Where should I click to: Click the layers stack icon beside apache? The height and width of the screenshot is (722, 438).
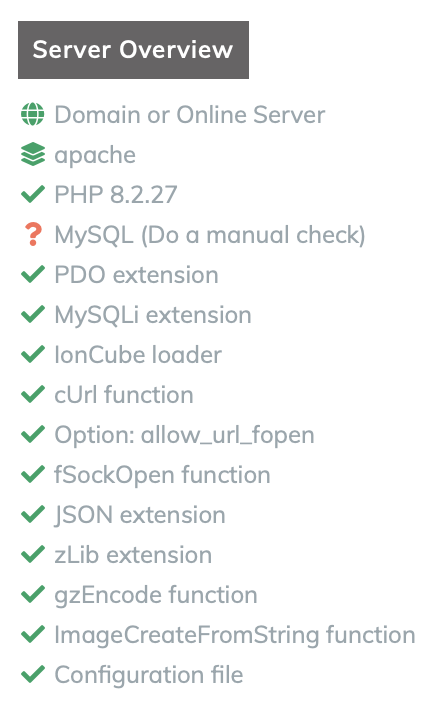tap(33, 154)
